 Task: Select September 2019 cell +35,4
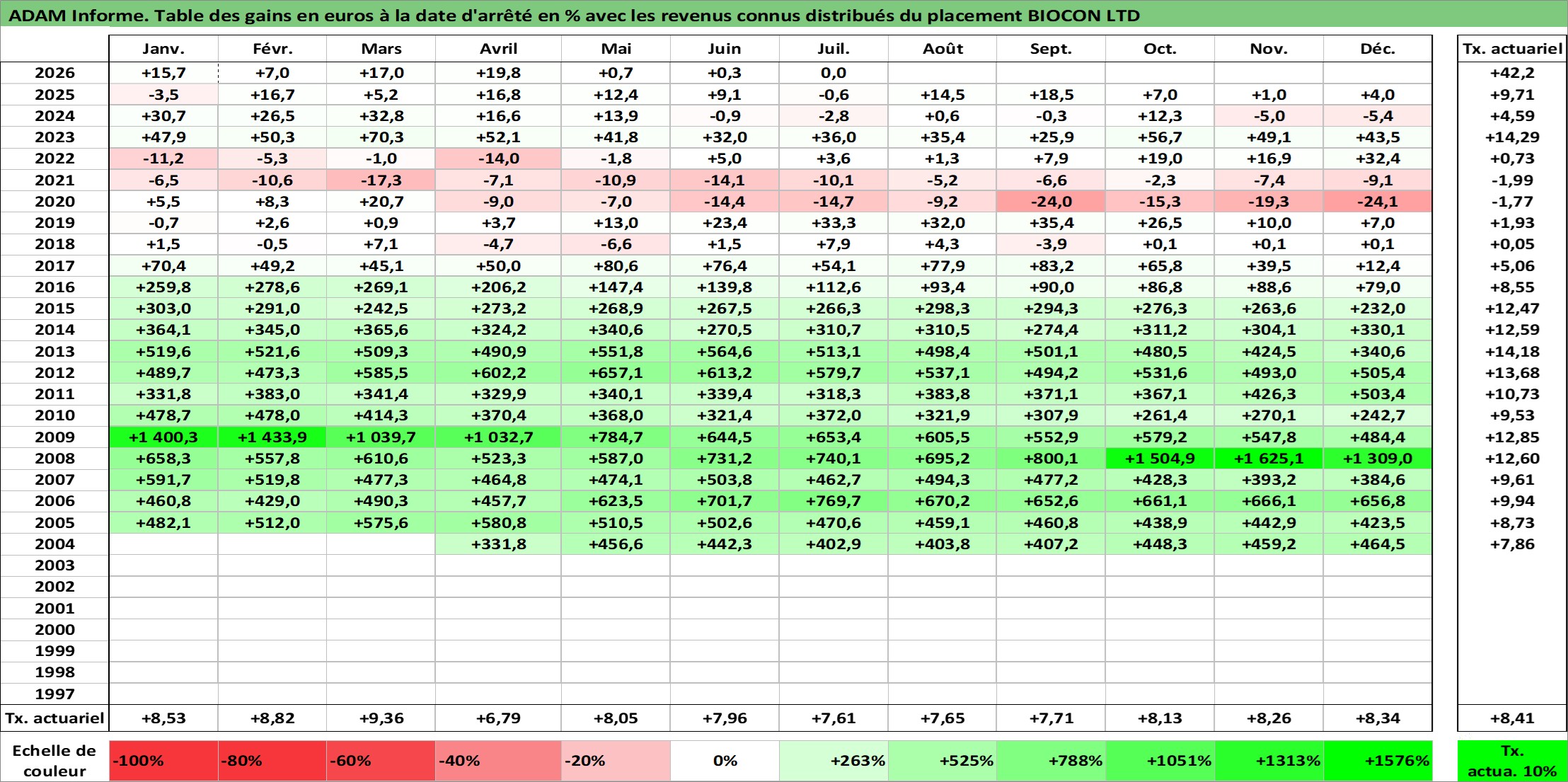[x=1051, y=223]
